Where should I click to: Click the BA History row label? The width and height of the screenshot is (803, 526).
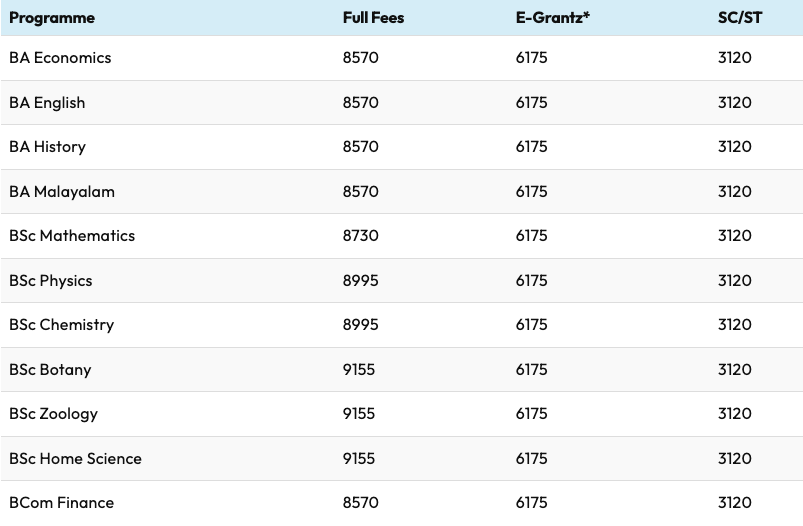coord(47,147)
